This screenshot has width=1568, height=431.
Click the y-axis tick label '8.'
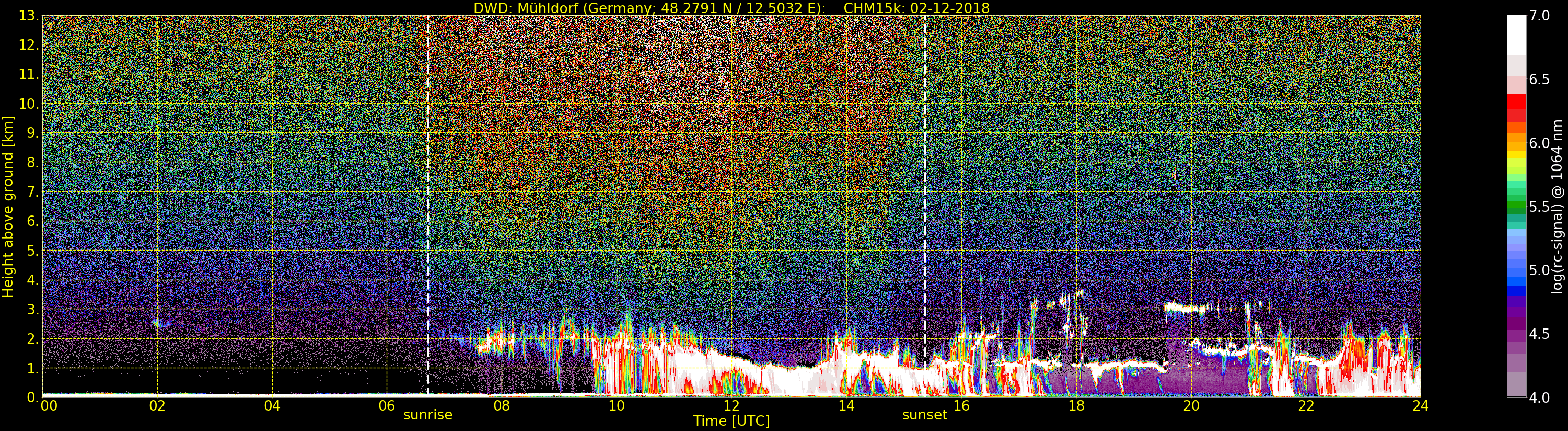pos(32,163)
